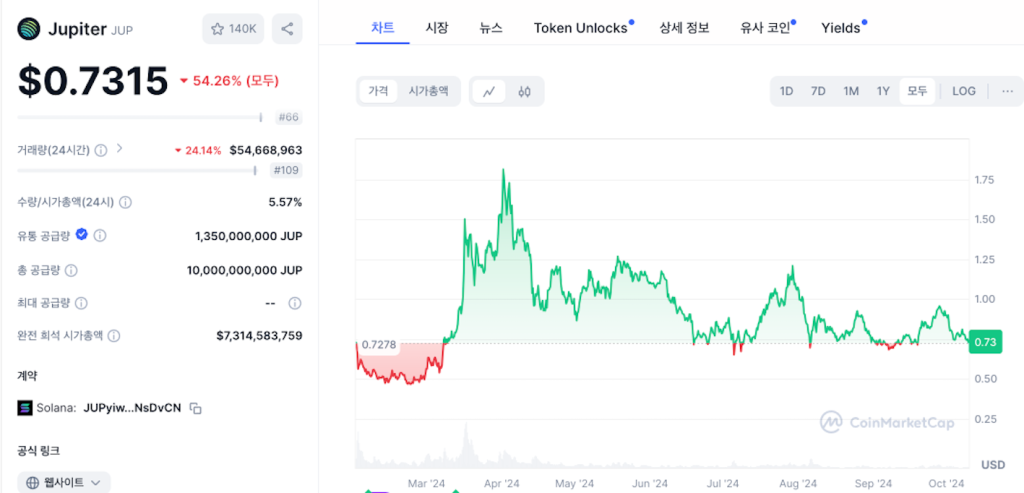
Task: Open the share icon button
Action: 287,29
